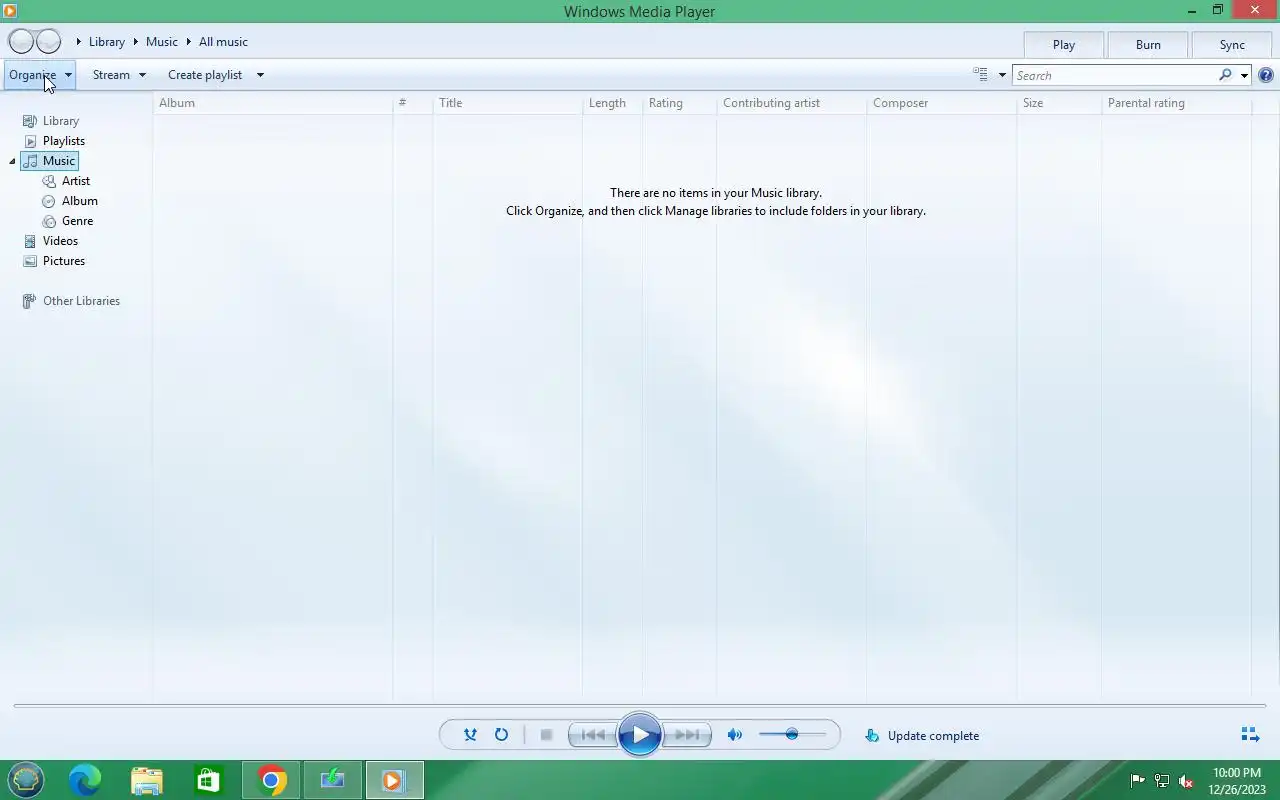The image size is (1280, 800).
Task: Open the View options dropdown arrow
Action: [x=1002, y=75]
